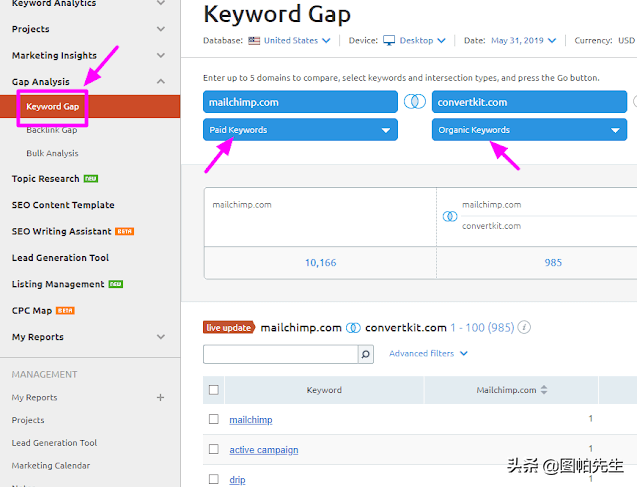Open SEO Writing Assistant
The width and height of the screenshot is (637, 487).
61,231
